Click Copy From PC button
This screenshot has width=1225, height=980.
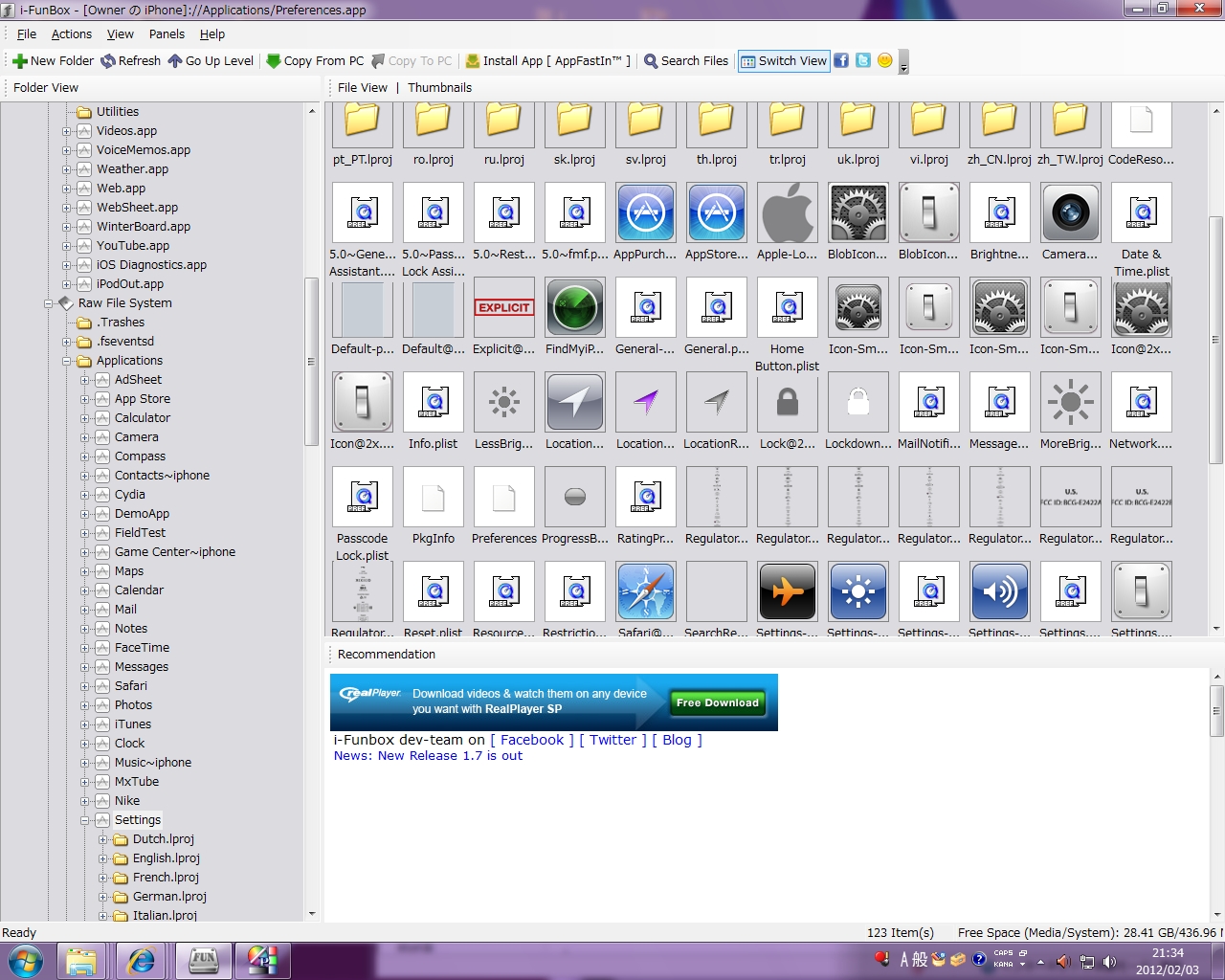(x=315, y=60)
